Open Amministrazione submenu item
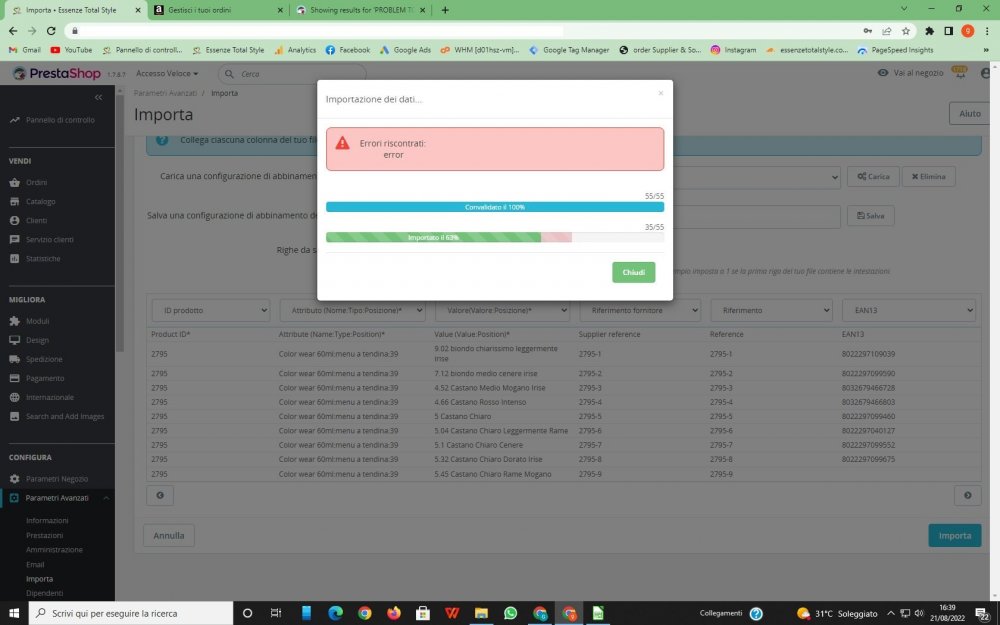The image size is (1000, 625). point(54,550)
